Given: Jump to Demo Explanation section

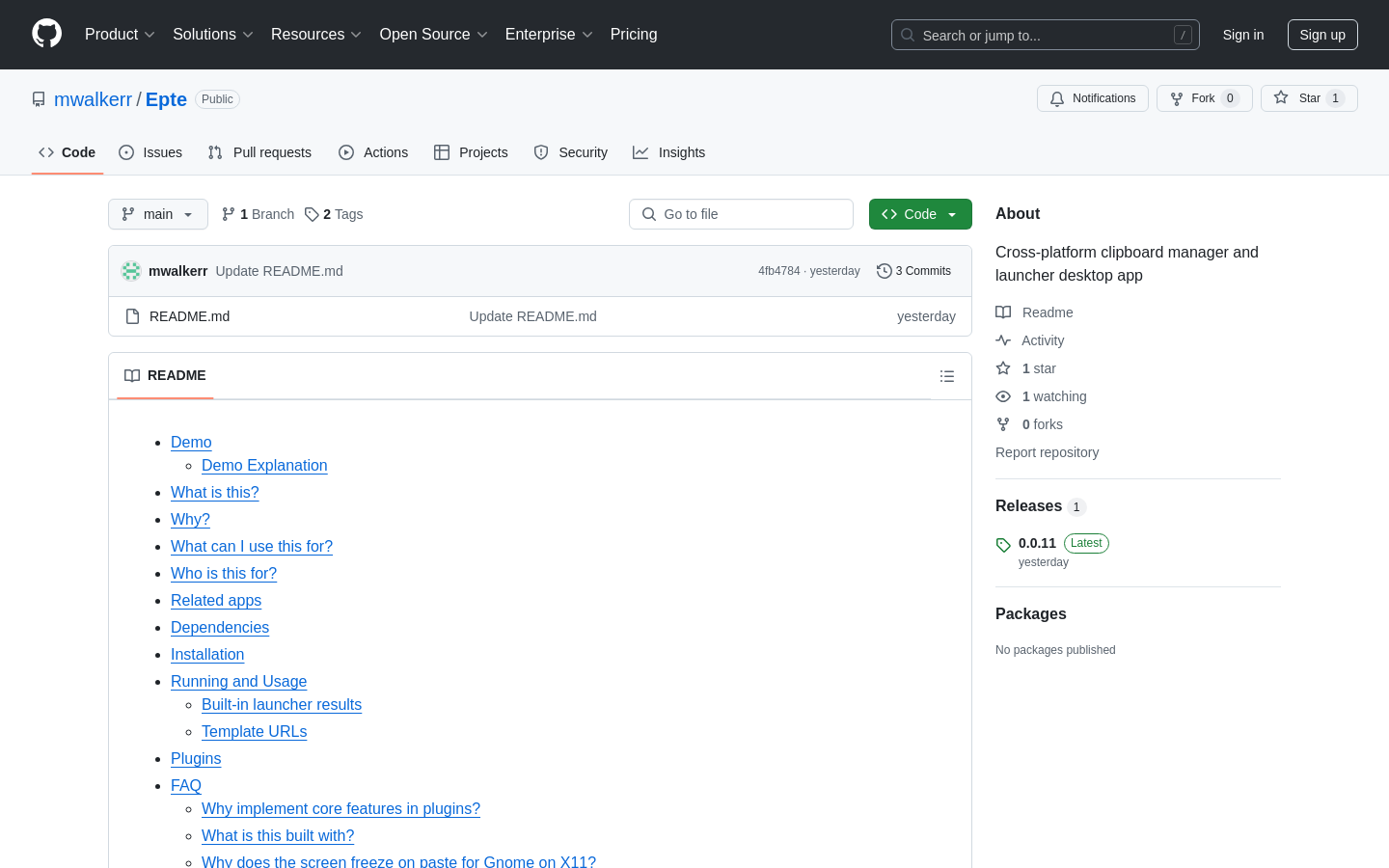Looking at the screenshot, I should pos(264,465).
